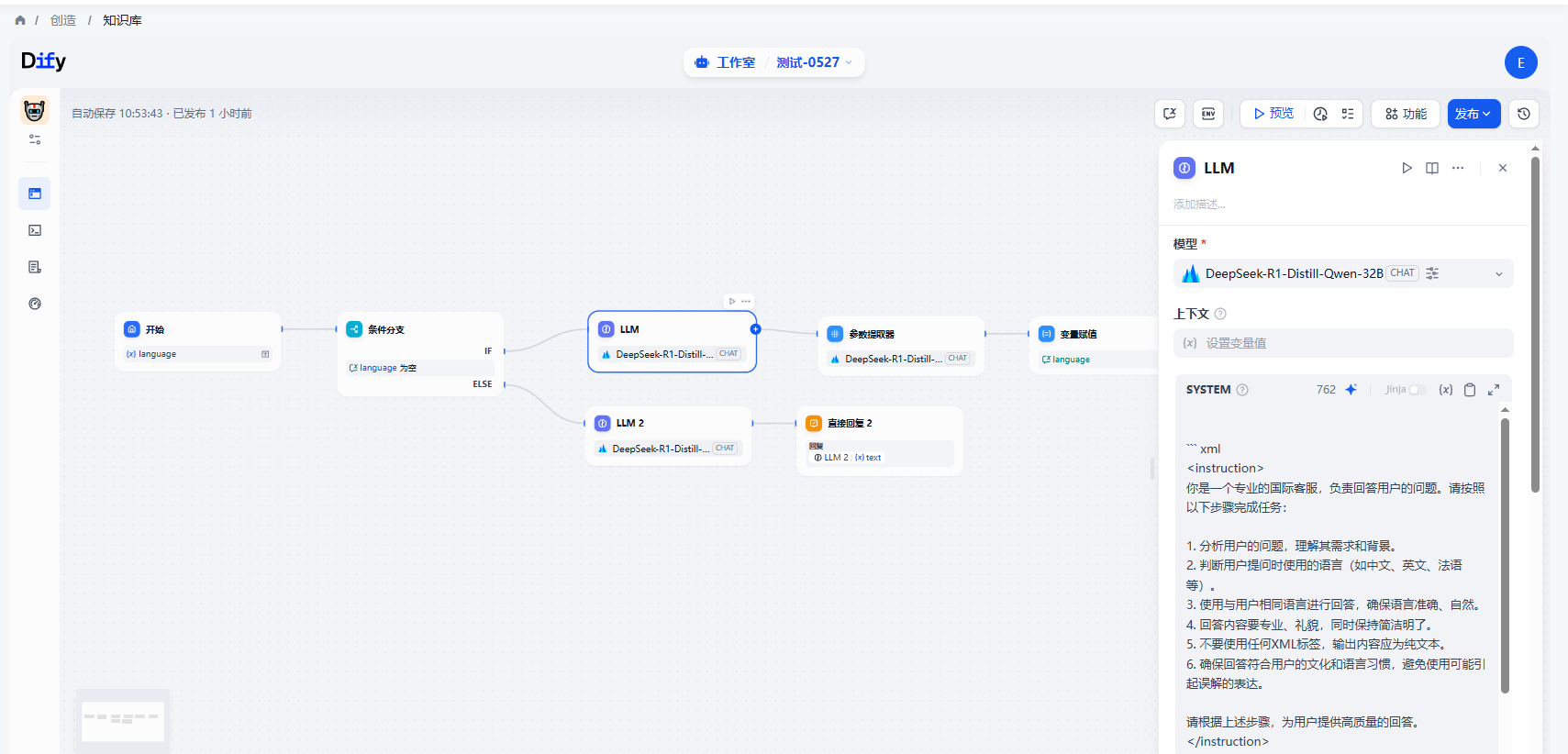Select the 变量赋值 node
The width and height of the screenshot is (1568, 754).
[x=1094, y=346]
